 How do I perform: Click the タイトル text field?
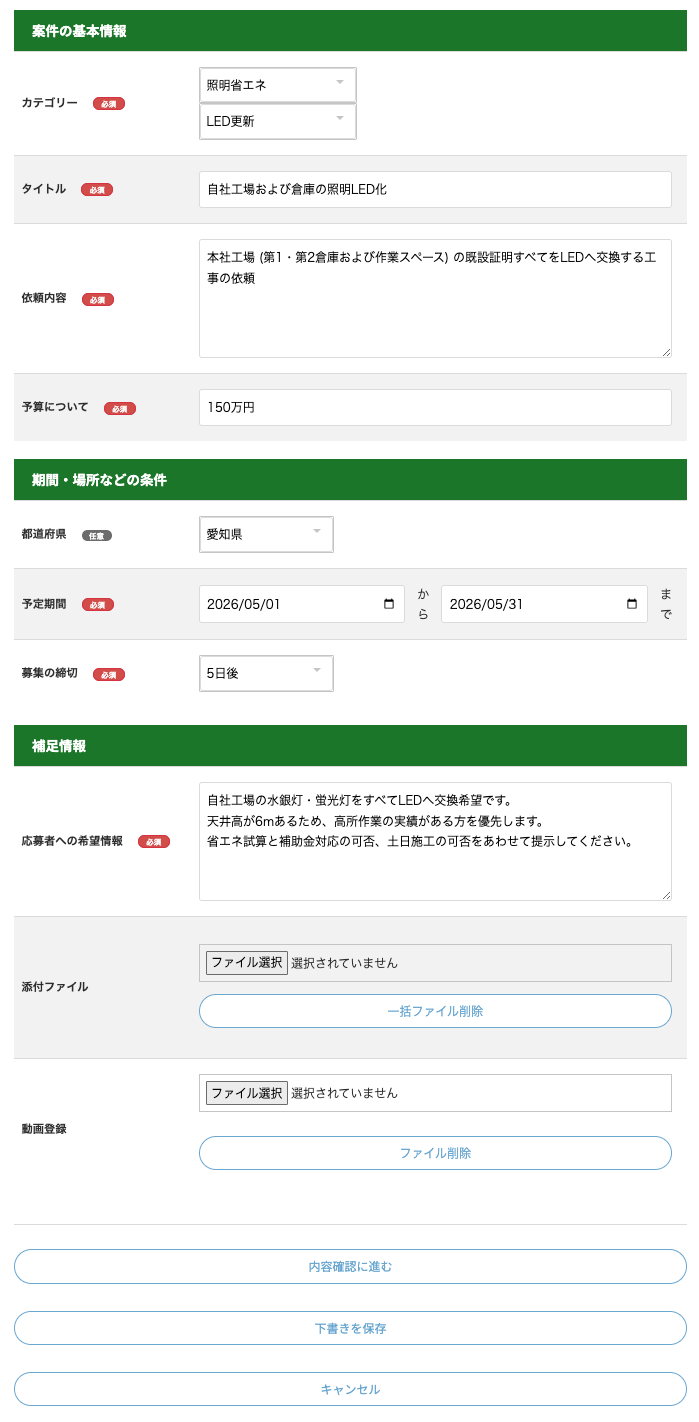pos(435,189)
